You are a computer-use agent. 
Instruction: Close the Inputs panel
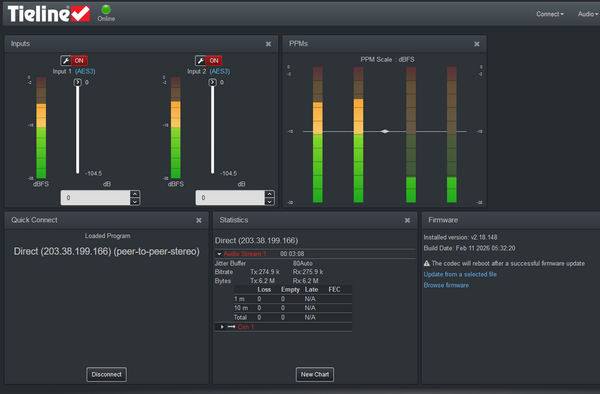click(268, 44)
